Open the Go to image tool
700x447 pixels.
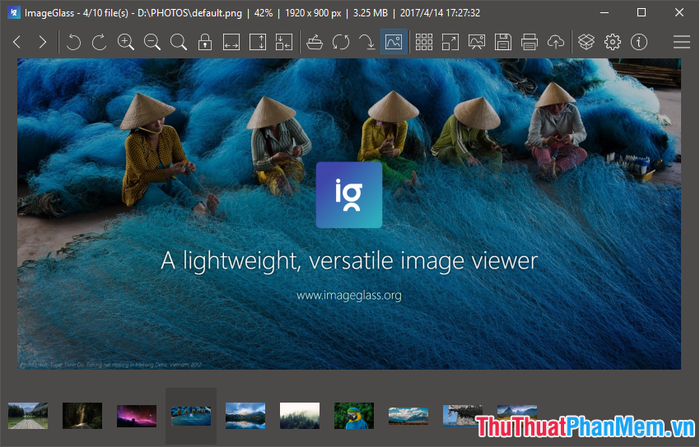[367, 42]
